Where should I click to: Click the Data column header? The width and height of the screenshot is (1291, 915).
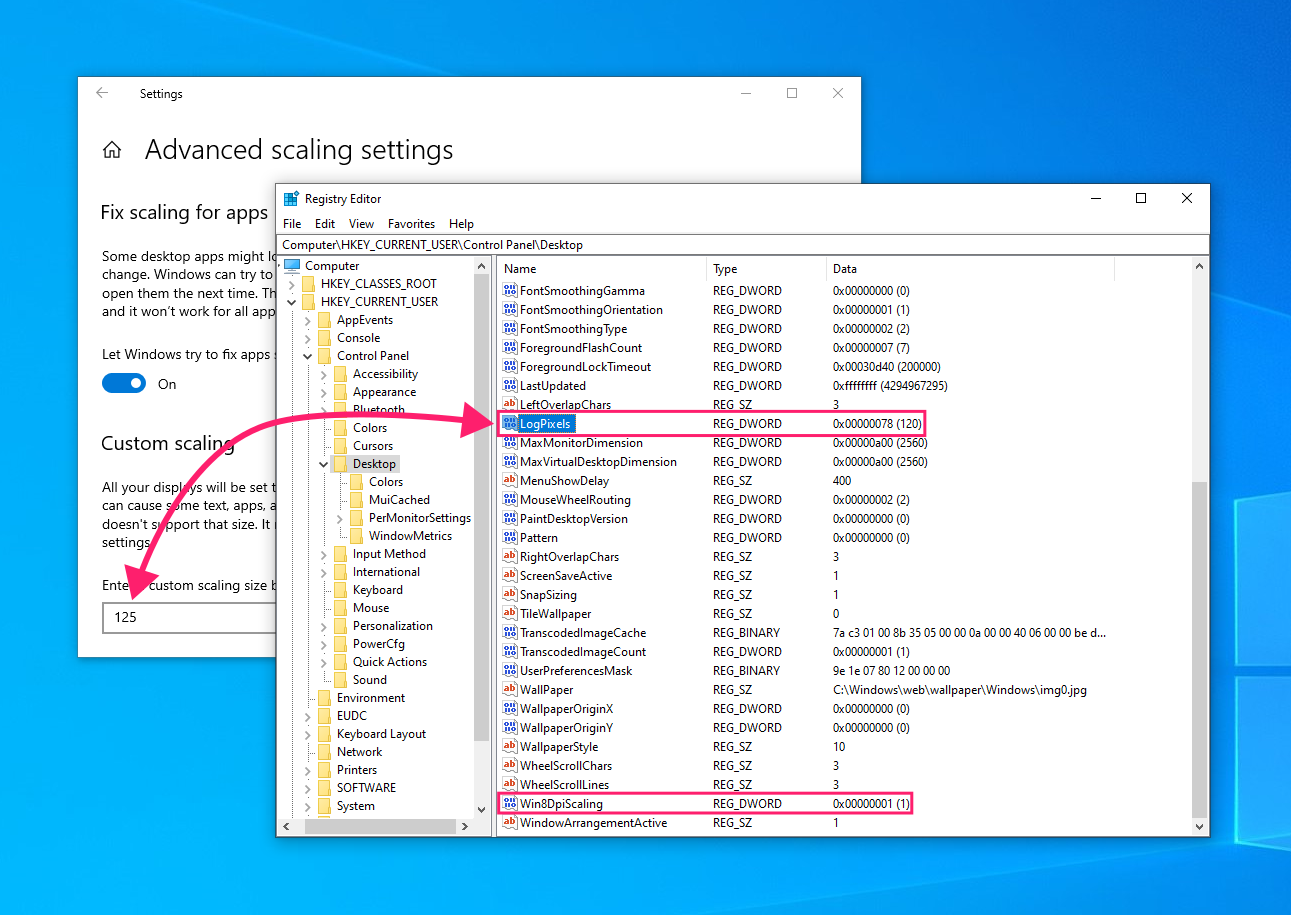click(970, 269)
